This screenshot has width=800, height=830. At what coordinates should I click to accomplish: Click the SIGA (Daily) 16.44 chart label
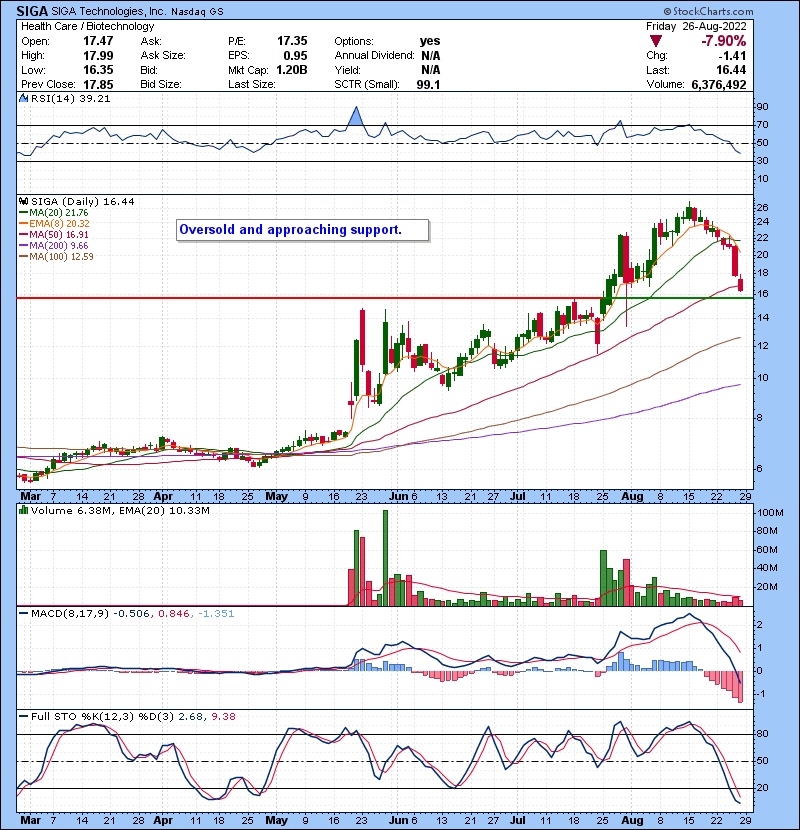83,202
